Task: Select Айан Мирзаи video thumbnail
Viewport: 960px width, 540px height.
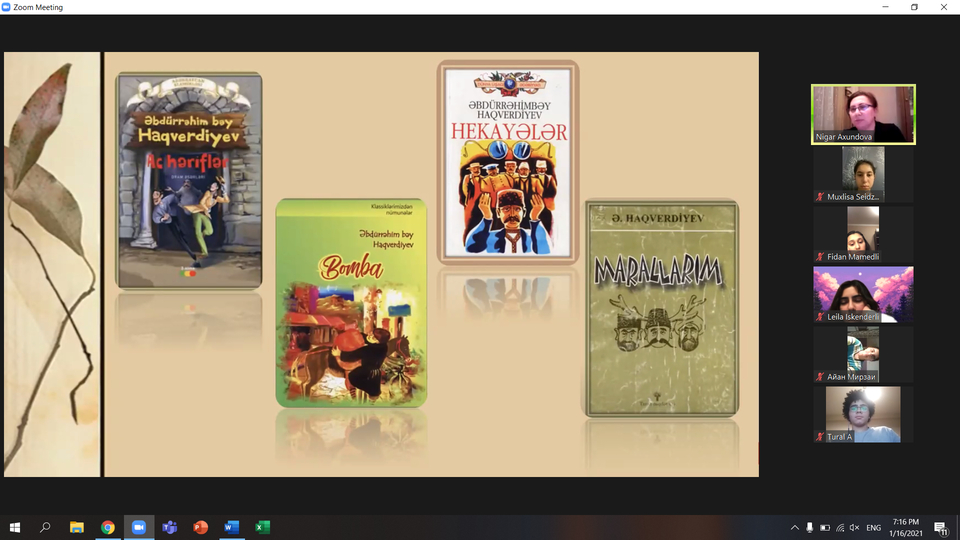Action: coord(863,354)
